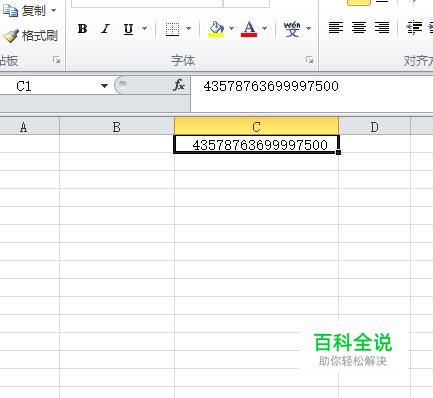This screenshot has width=433, height=398.
Task: Open the fill color dropdown arrow
Action: click(x=231, y=29)
